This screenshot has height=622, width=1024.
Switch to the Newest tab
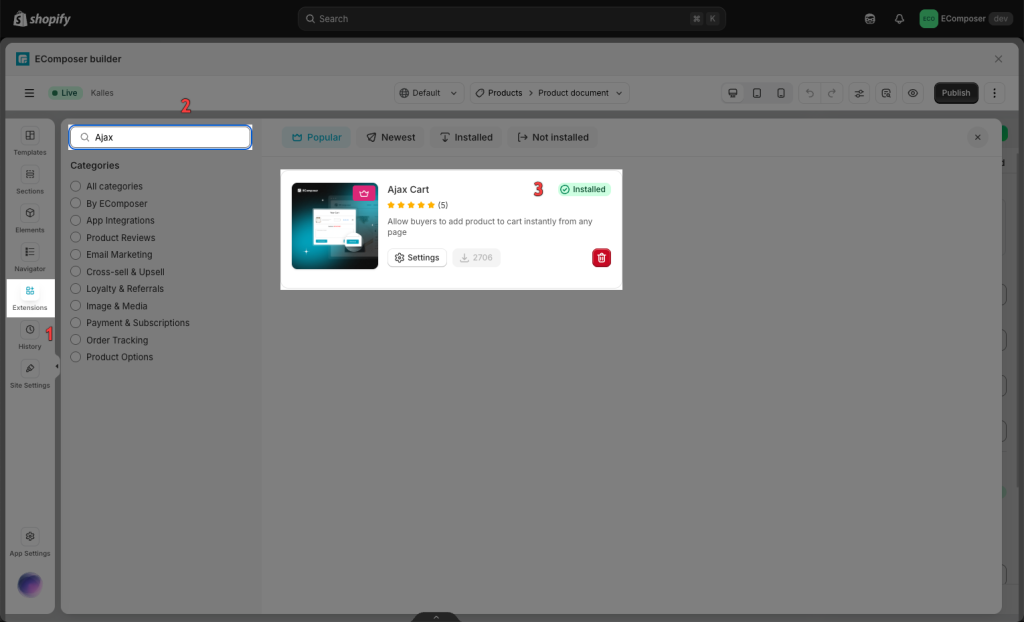point(389,137)
